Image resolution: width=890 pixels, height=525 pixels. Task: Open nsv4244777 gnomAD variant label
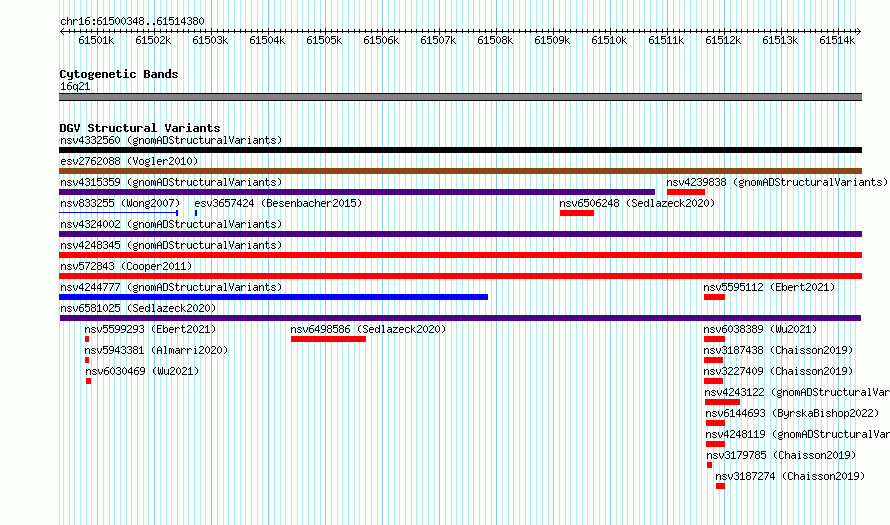[171, 287]
